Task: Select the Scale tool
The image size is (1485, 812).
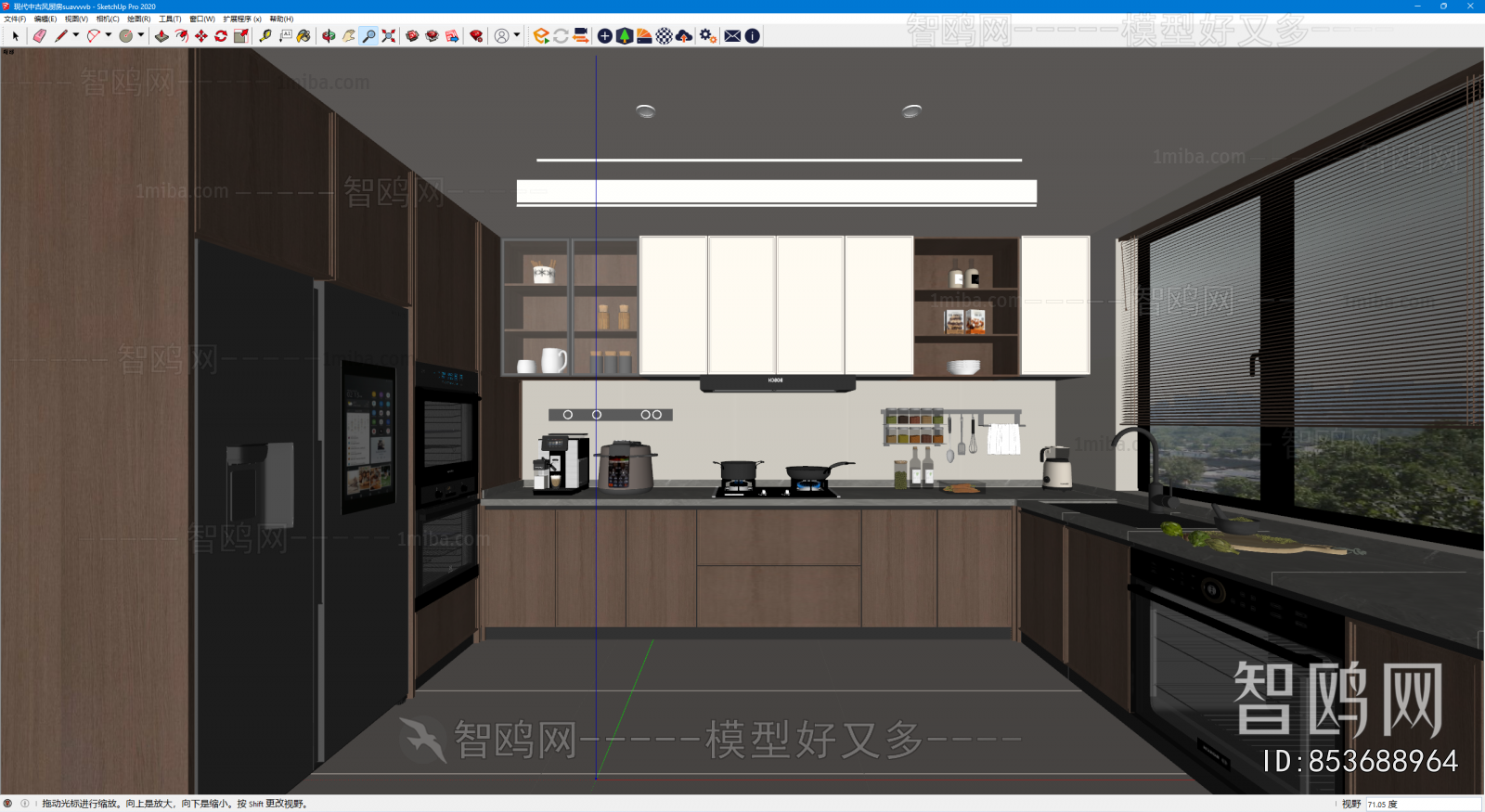Action: coord(241,36)
